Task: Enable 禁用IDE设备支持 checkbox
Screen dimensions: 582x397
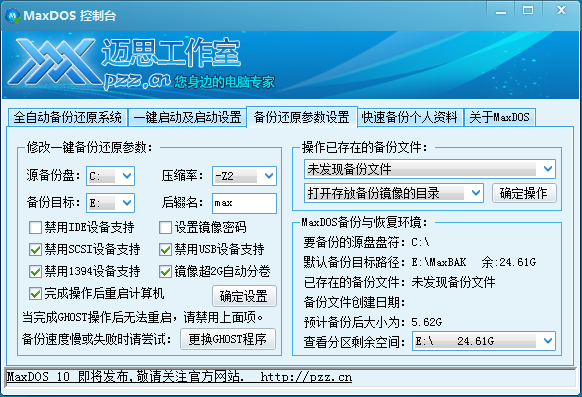Action: [x=35, y=227]
